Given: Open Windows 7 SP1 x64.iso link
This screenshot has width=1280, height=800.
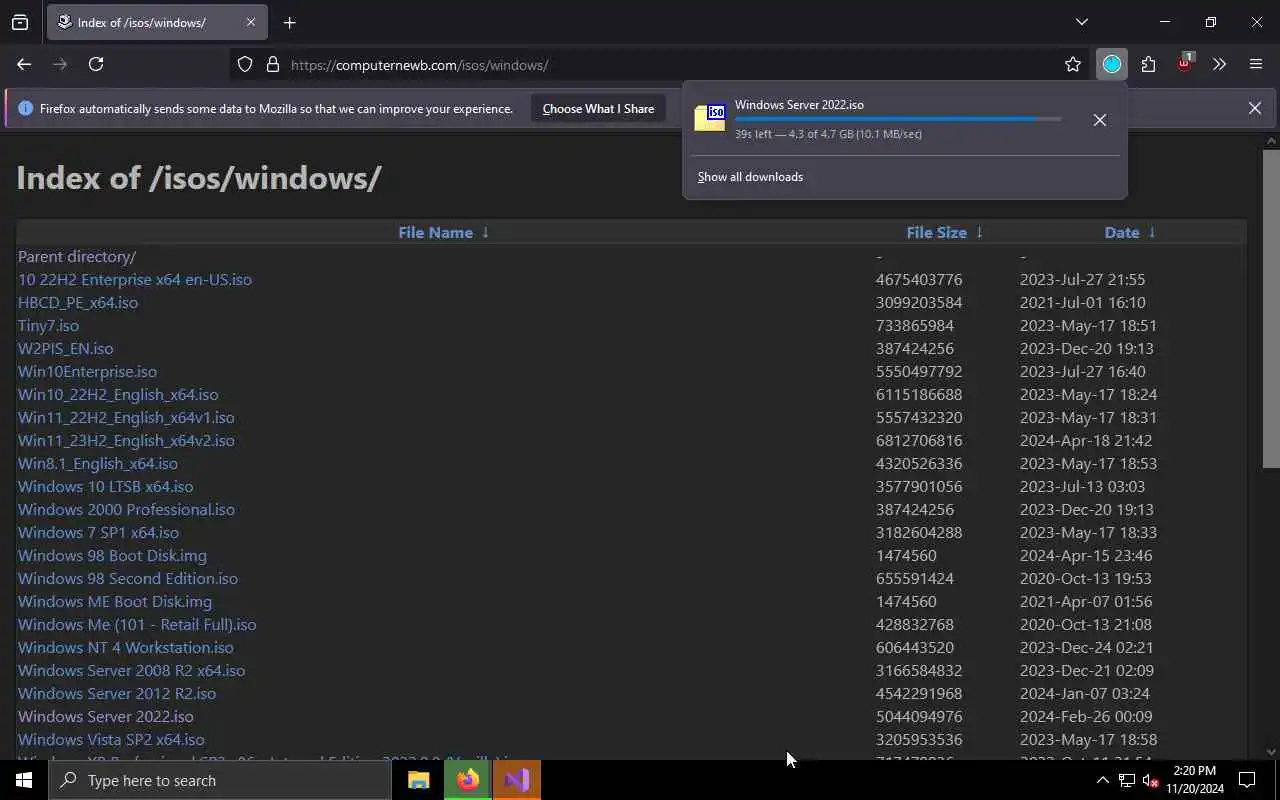Looking at the screenshot, I should [x=98, y=533].
